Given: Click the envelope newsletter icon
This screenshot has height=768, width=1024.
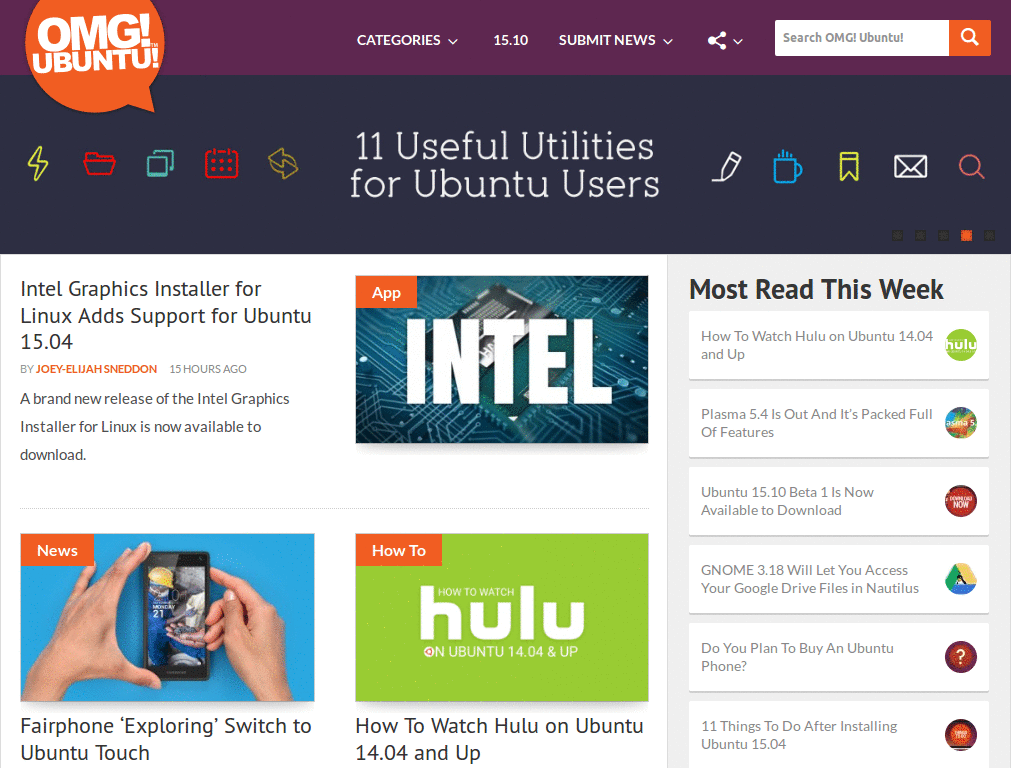Looking at the screenshot, I should pyautogui.click(x=910, y=166).
